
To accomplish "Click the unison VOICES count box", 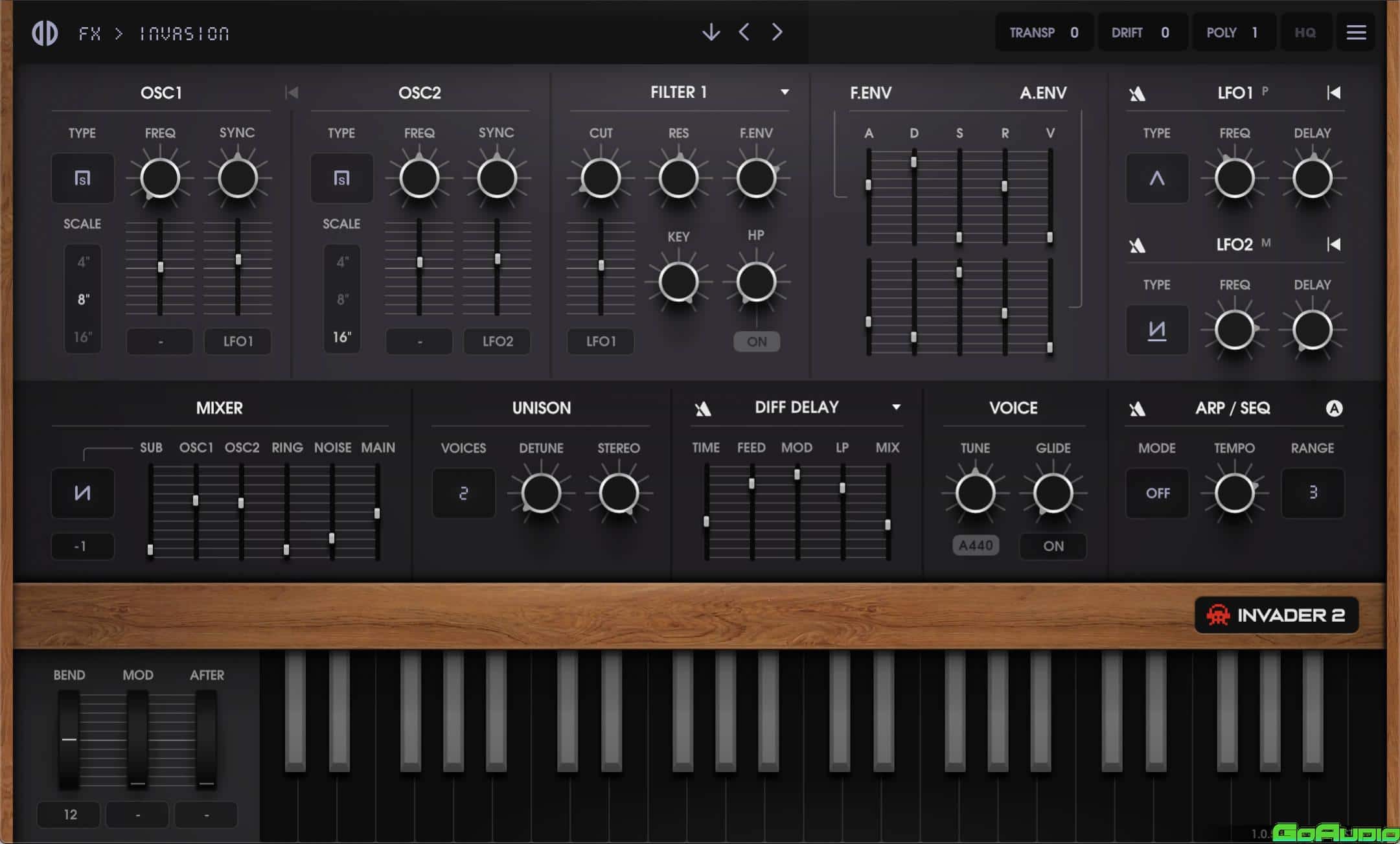I will click(x=463, y=493).
